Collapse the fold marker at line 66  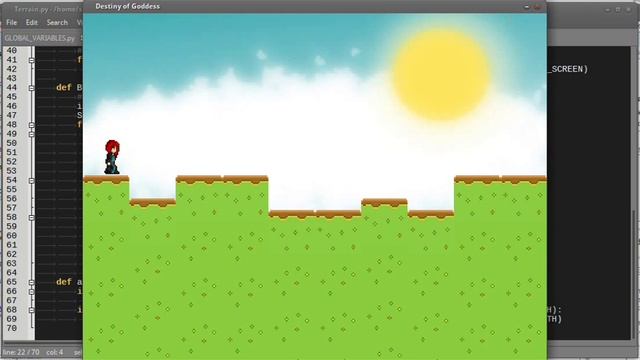(x=31, y=291)
